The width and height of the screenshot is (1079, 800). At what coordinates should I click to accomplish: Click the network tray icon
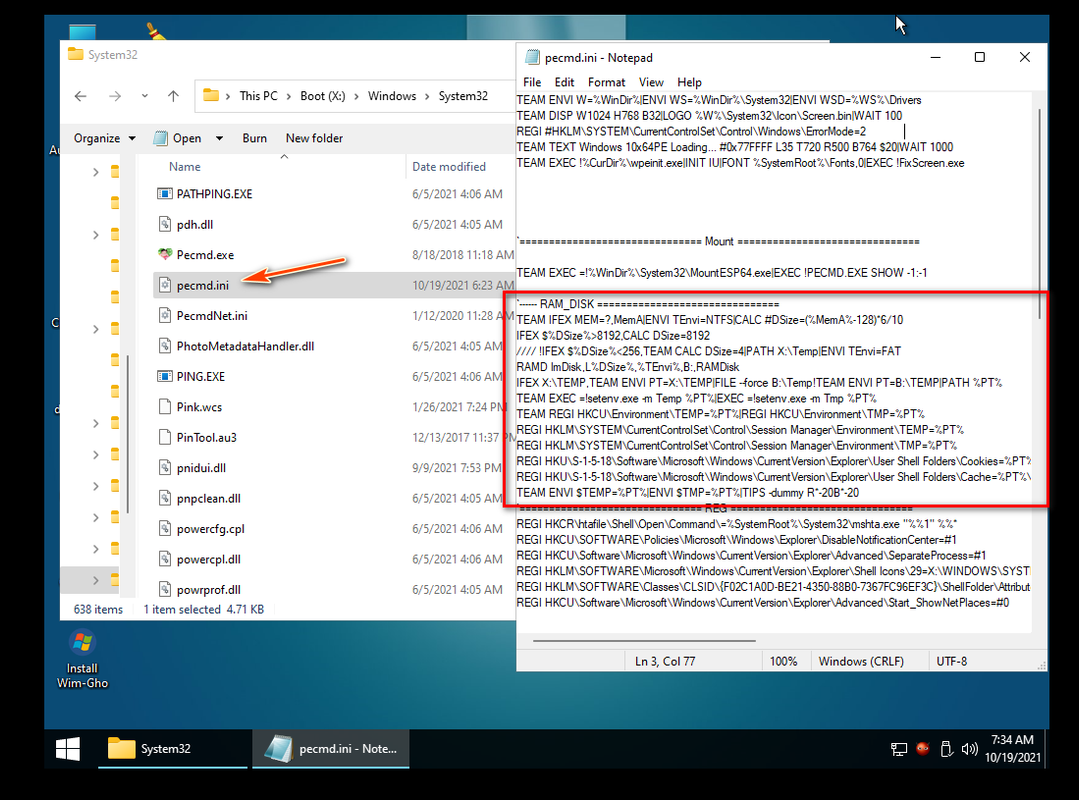click(x=899, y=749)
